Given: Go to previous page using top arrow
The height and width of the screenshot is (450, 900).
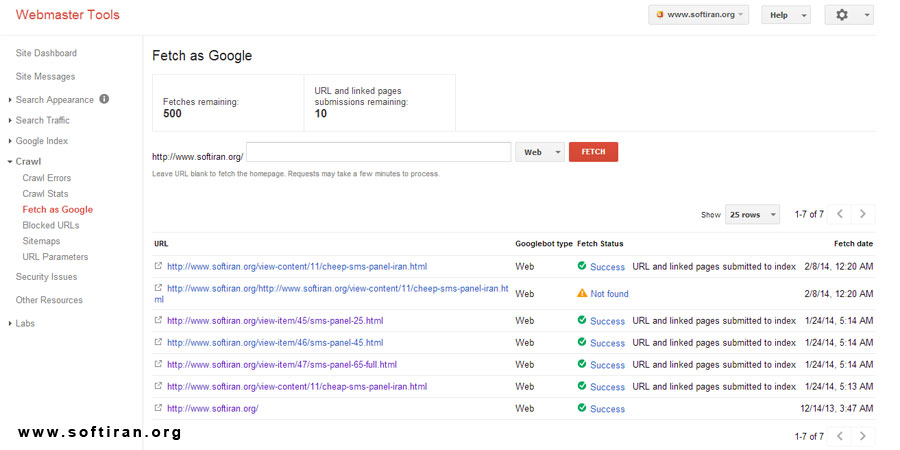Looking at the screenshot, I should [840, 214].
